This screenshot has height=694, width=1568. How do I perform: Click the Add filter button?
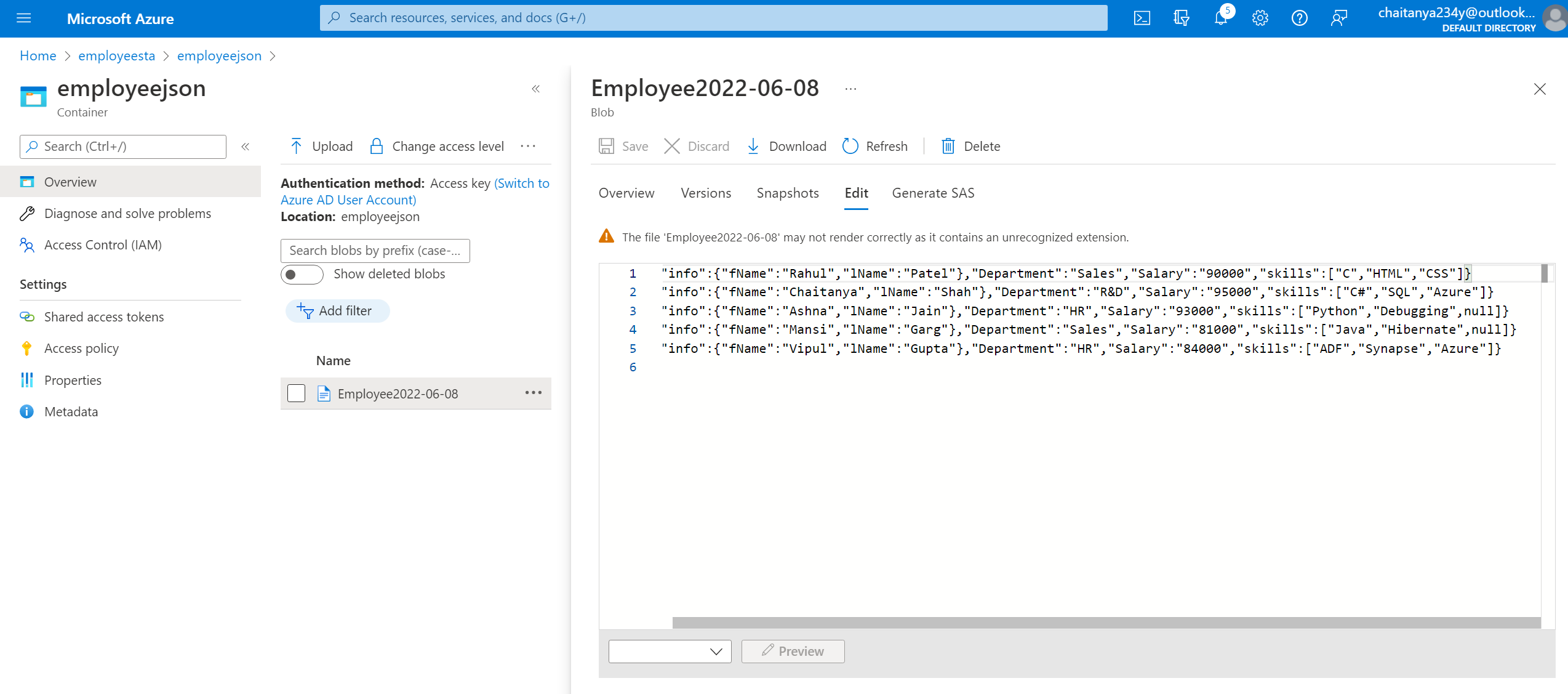[337, 311]
